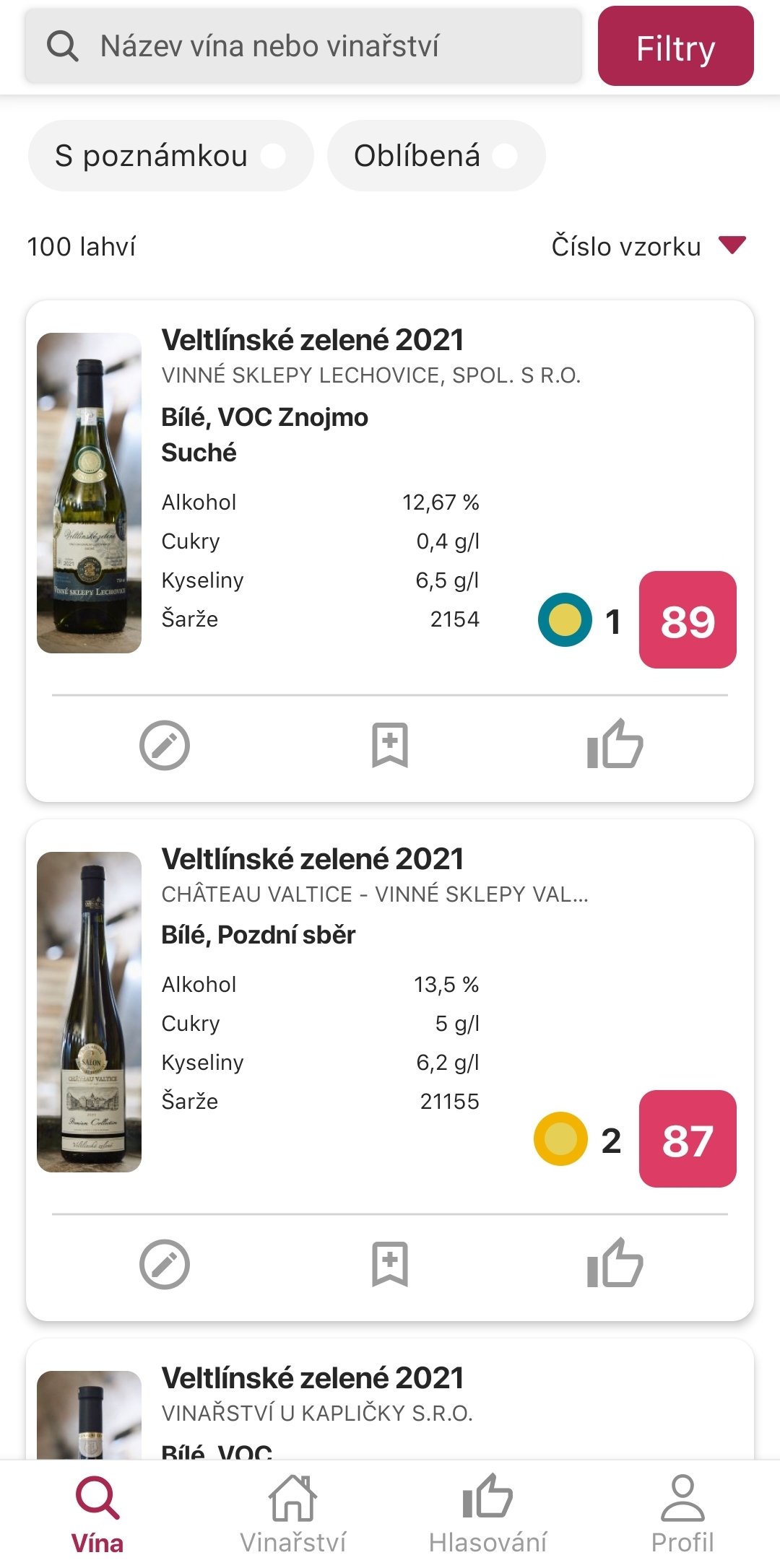Open the Château Valtice bottle photo
Image resolution: width=780 pixels, height=1568 pixels.
click(90, 1011)
